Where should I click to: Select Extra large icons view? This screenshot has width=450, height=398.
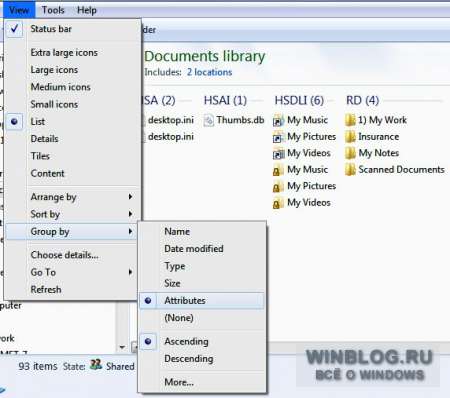(72, 53)
